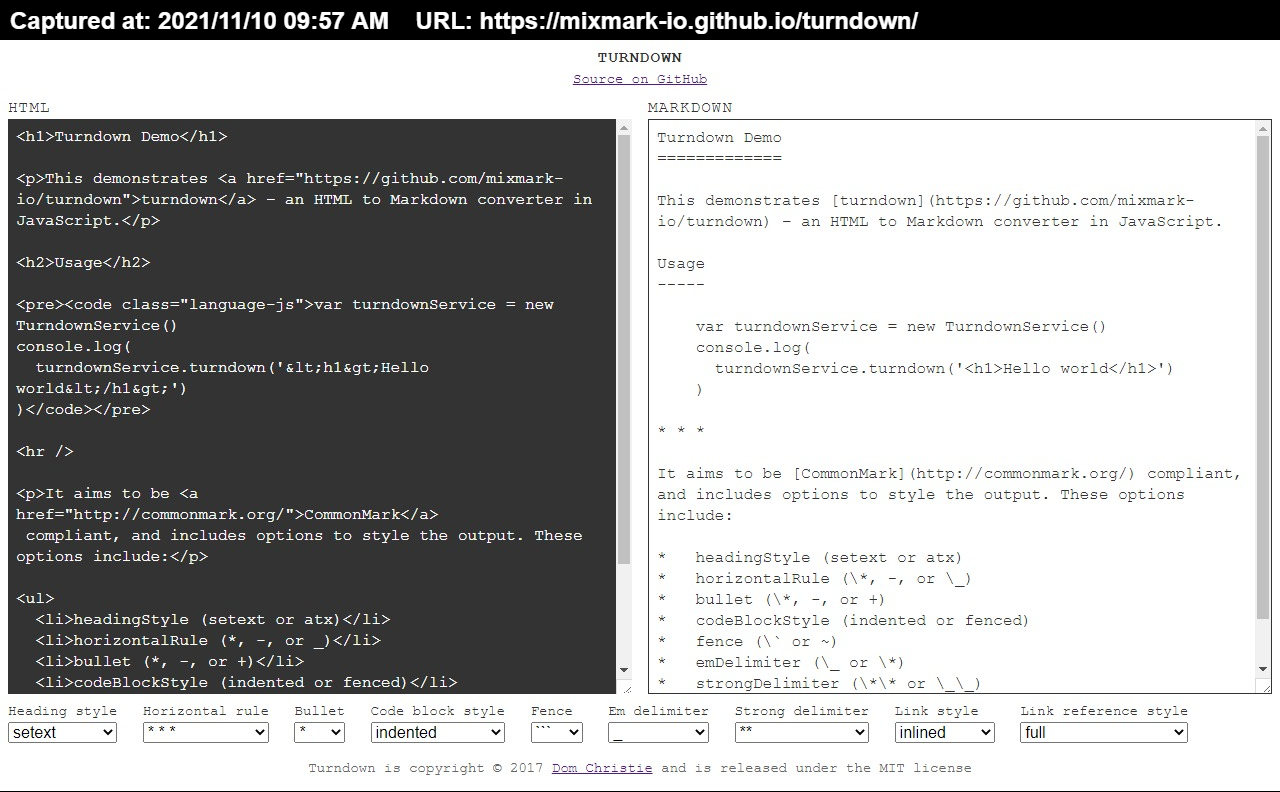Click the HTML pane scrollbar thumb
The width and height of the screenshot is (1280, 792).
point(624,350)
